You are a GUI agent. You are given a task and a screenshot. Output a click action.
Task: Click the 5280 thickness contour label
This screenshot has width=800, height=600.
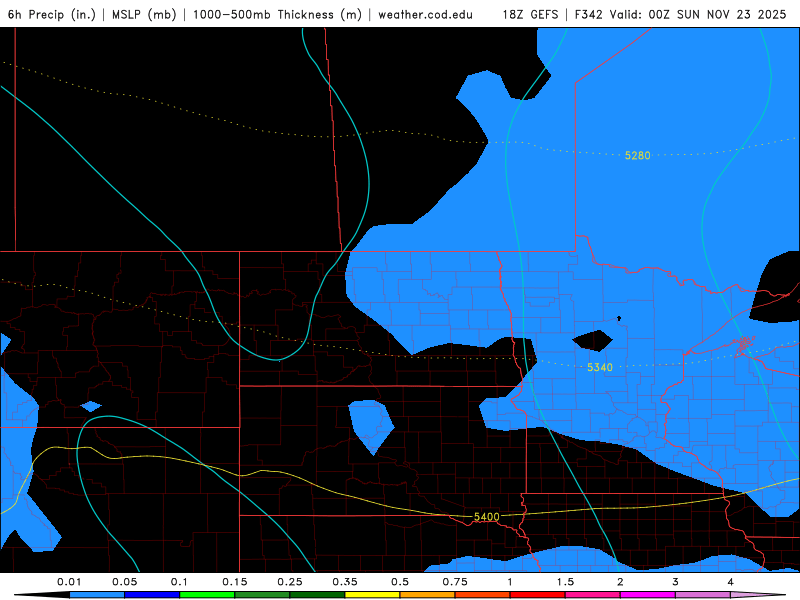[x=638, y=156]
